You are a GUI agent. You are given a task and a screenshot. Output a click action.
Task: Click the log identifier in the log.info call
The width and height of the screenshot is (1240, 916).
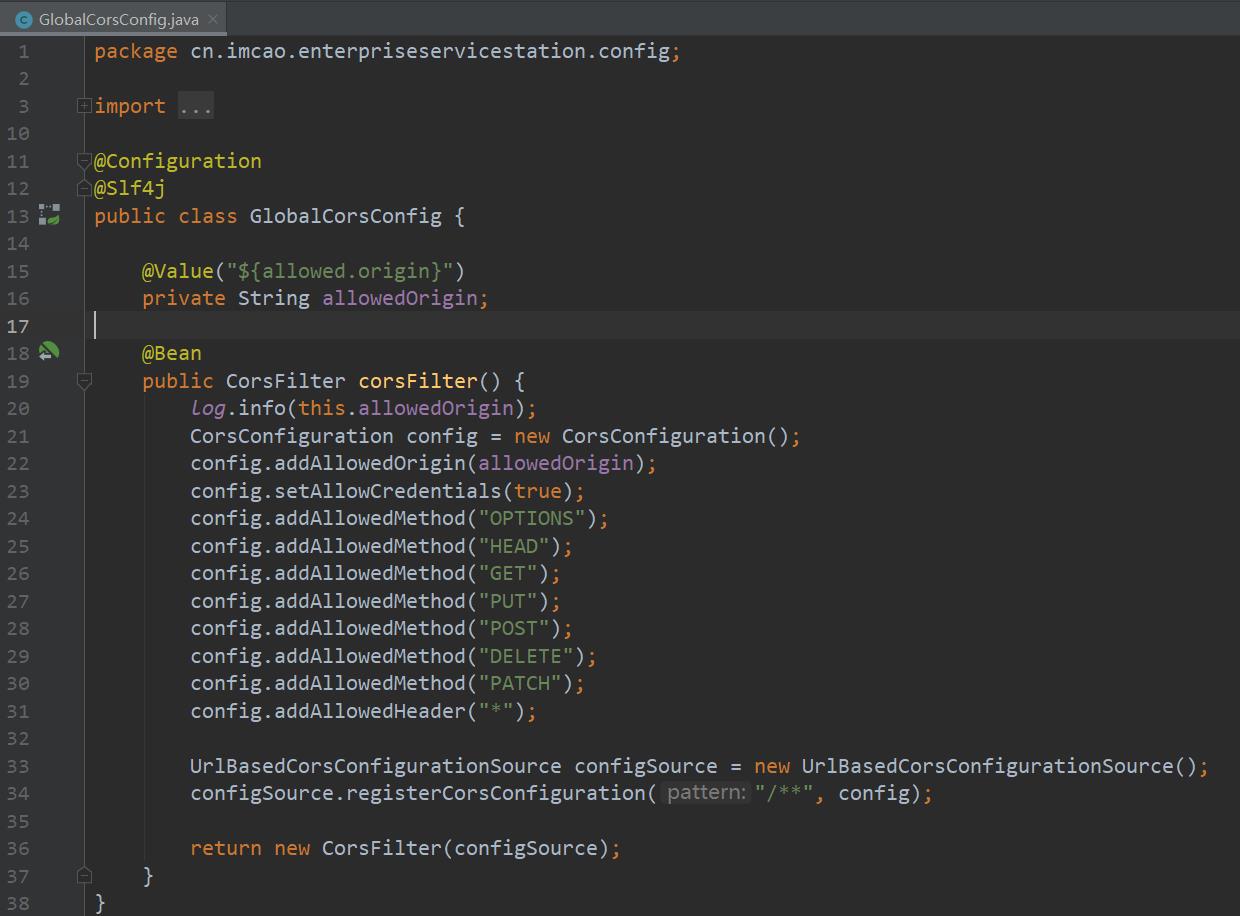click(208, 408)
